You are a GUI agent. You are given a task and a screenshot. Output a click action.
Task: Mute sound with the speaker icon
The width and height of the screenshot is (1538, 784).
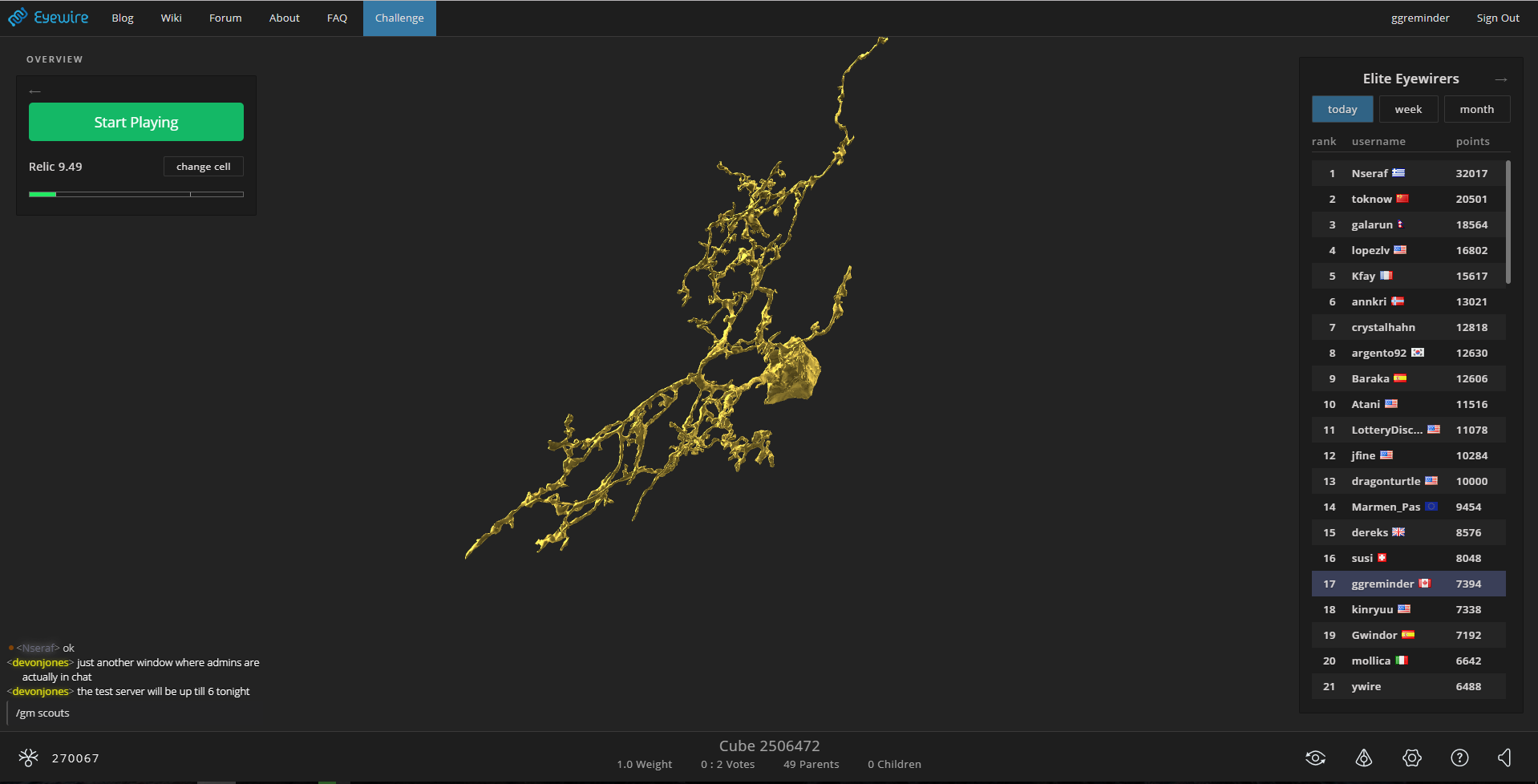1505,758
